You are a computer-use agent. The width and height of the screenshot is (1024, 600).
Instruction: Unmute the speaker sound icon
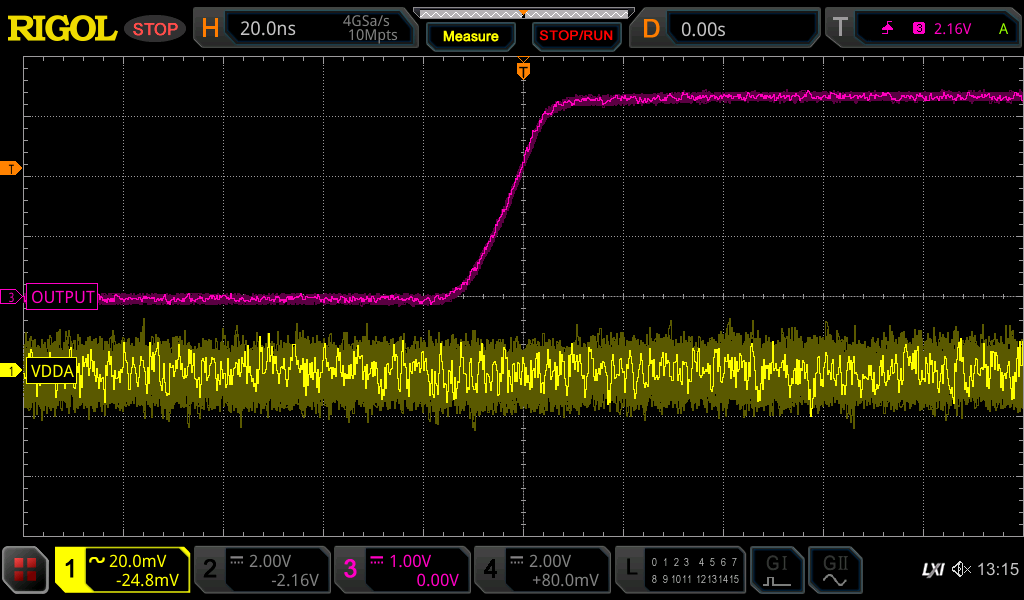point(959,570)
